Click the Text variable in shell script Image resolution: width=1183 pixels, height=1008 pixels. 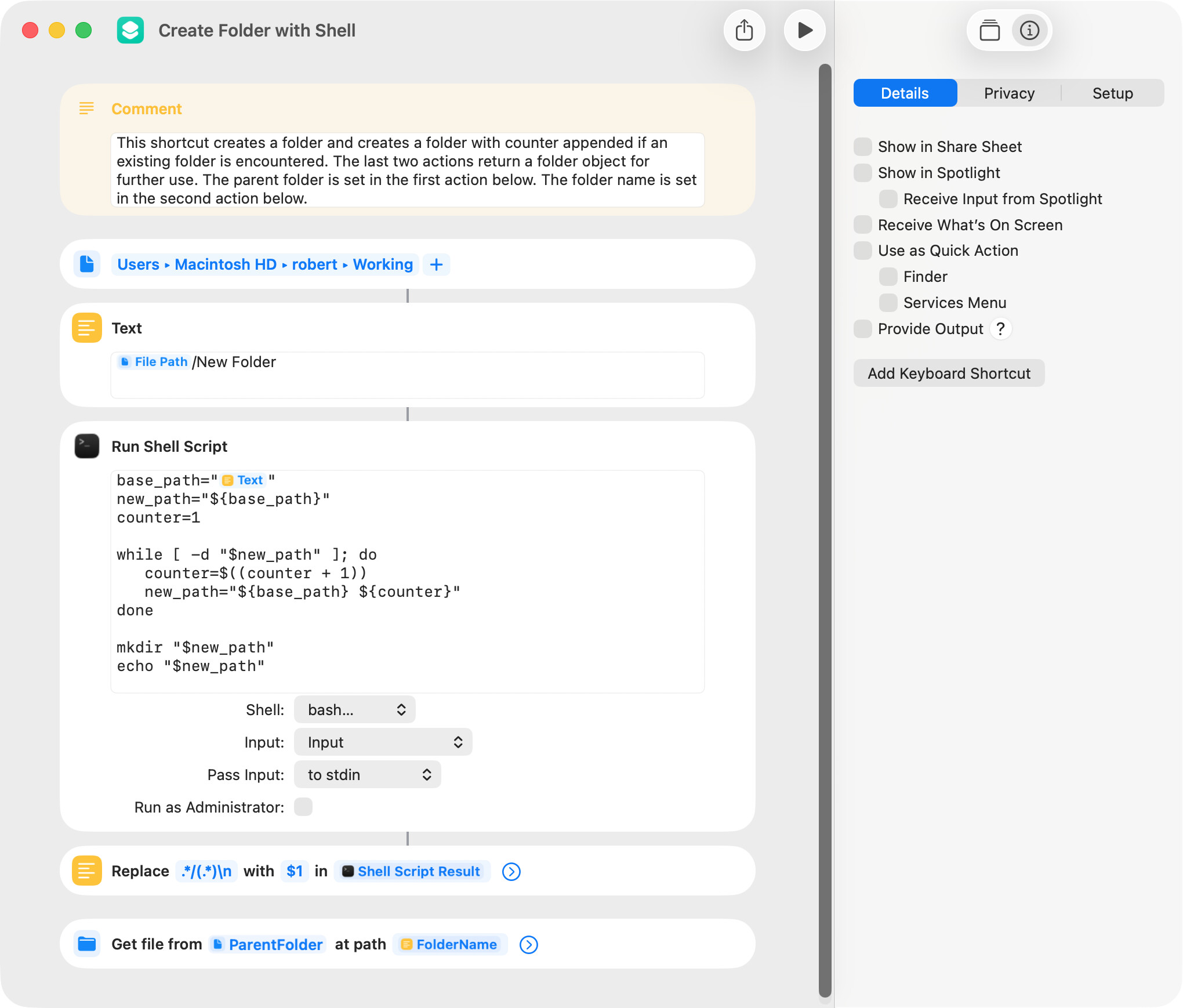pyautogui.click(x=243, y=480)
